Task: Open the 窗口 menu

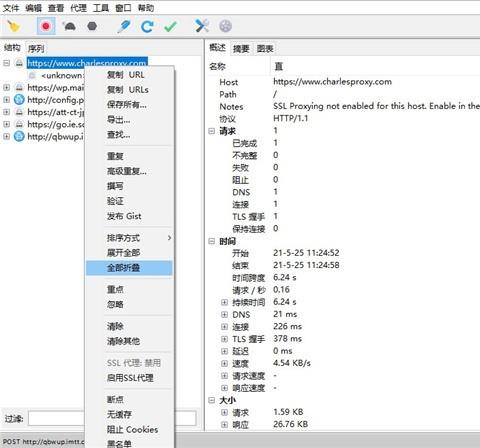Action: (123, 8)
